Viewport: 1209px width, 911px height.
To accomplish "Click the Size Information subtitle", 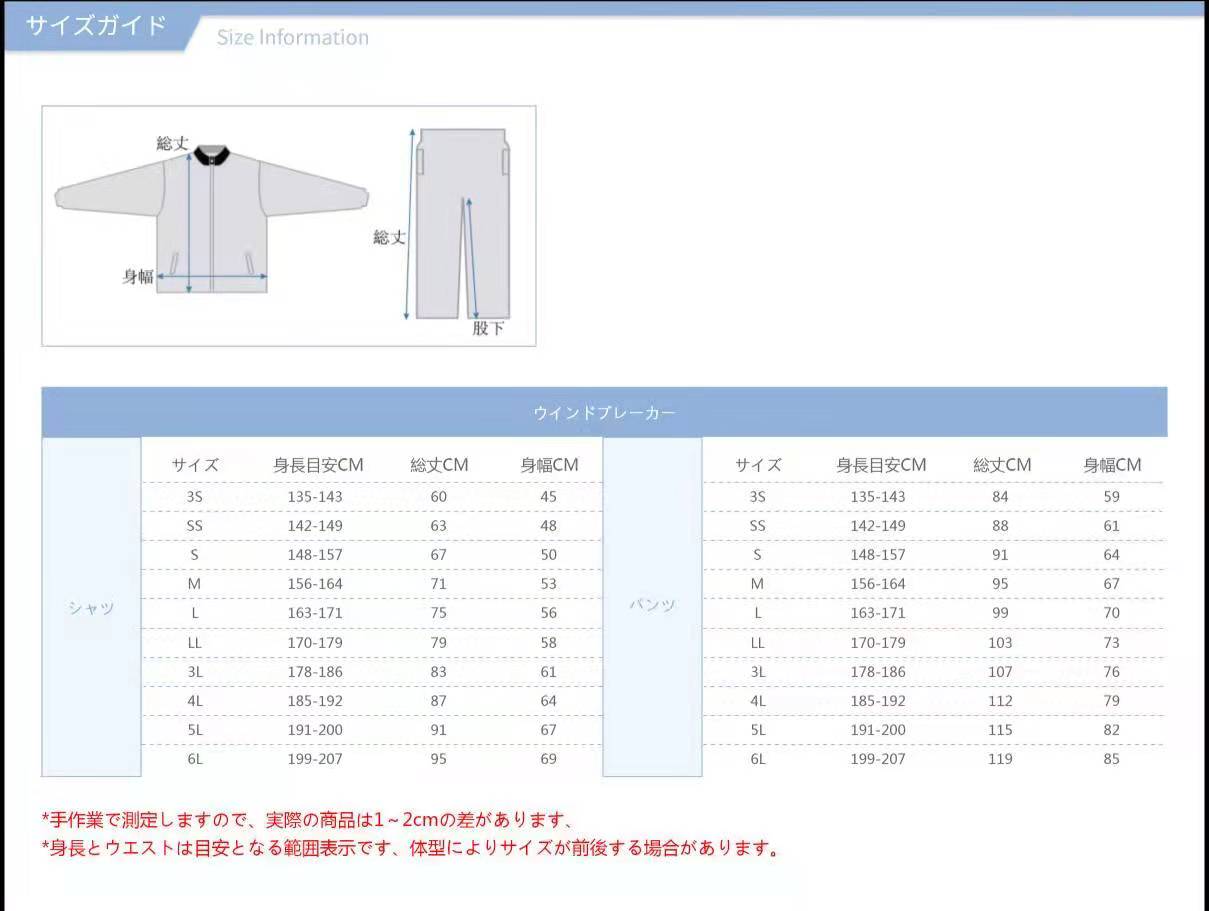I will point(292,37).
